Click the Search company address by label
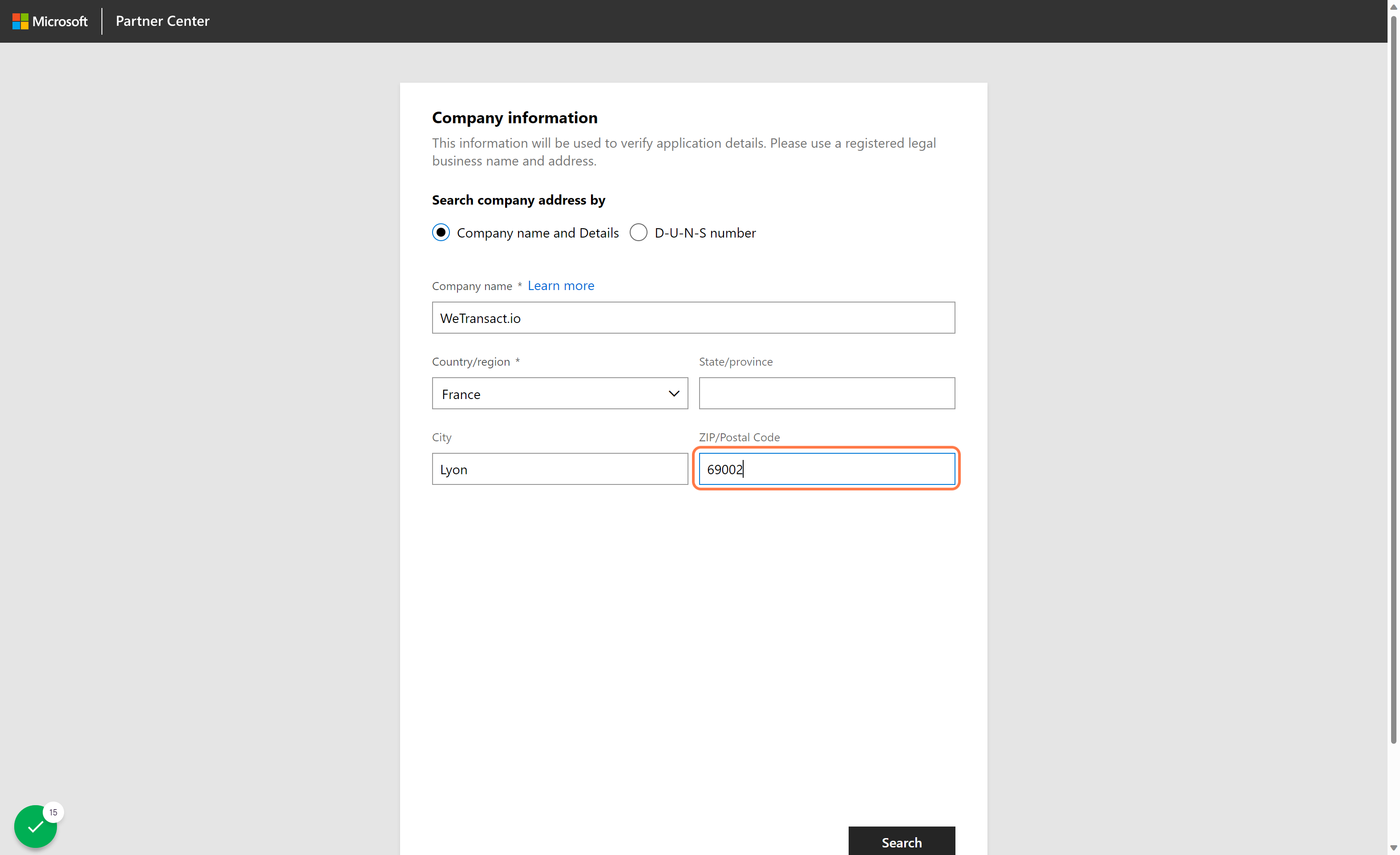Viewport: 1400px width, 855px height. tap(518, 200)
